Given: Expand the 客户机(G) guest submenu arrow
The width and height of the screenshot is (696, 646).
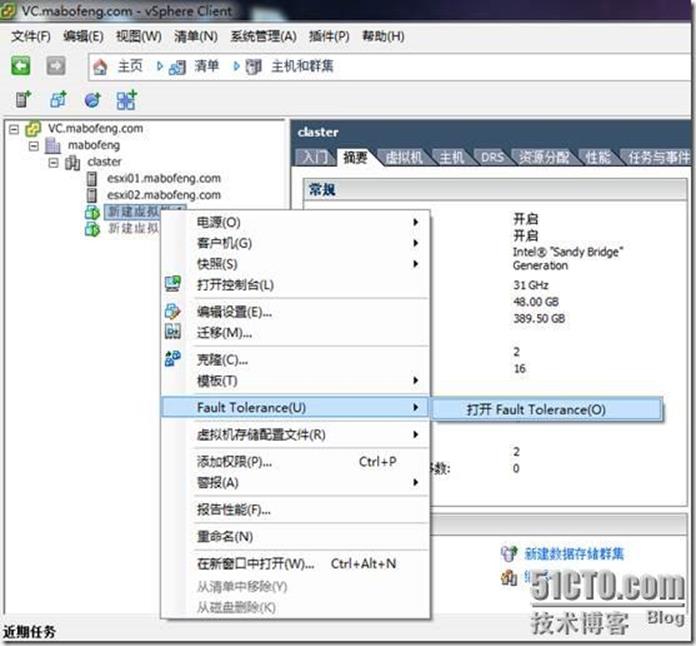Looking at the screenshot, I should [x=415, y=243].
